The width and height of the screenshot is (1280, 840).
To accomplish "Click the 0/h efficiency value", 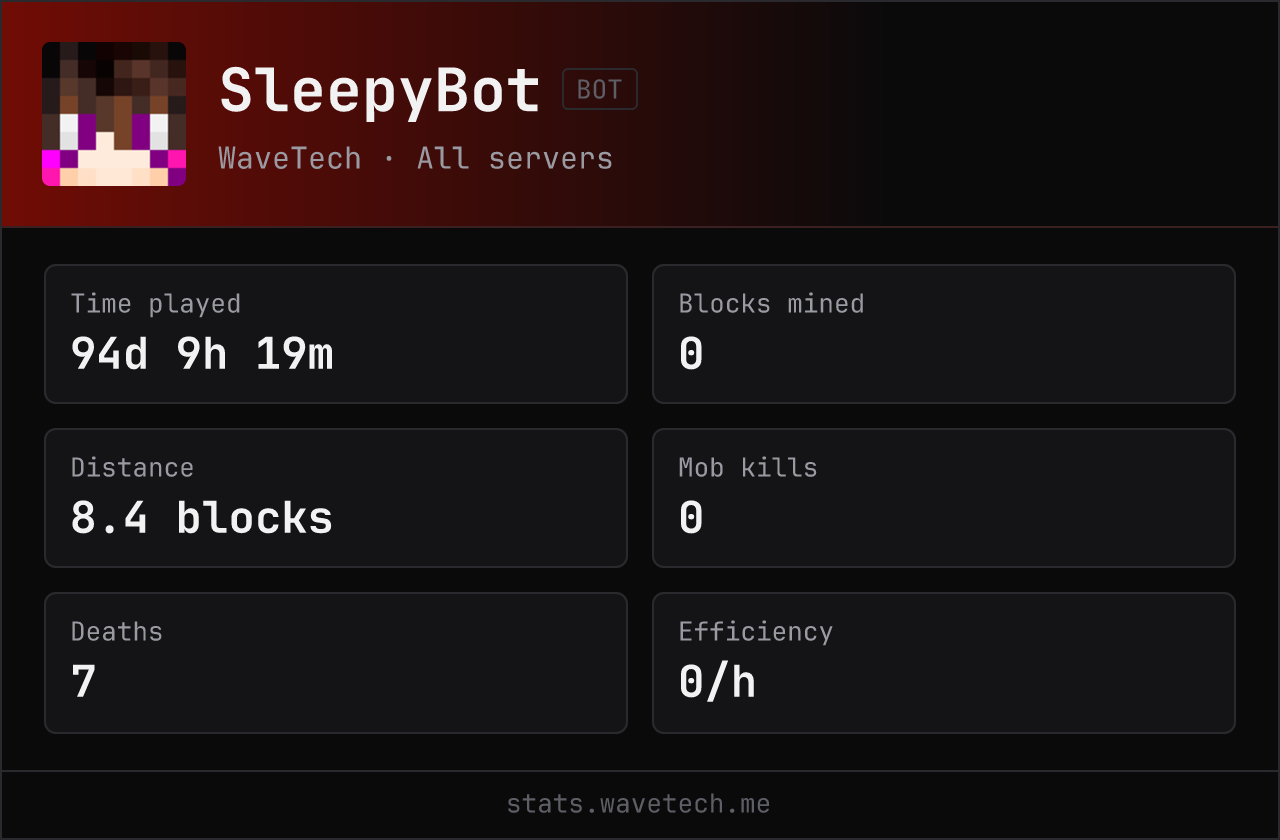I will click(x=717, y=682).
